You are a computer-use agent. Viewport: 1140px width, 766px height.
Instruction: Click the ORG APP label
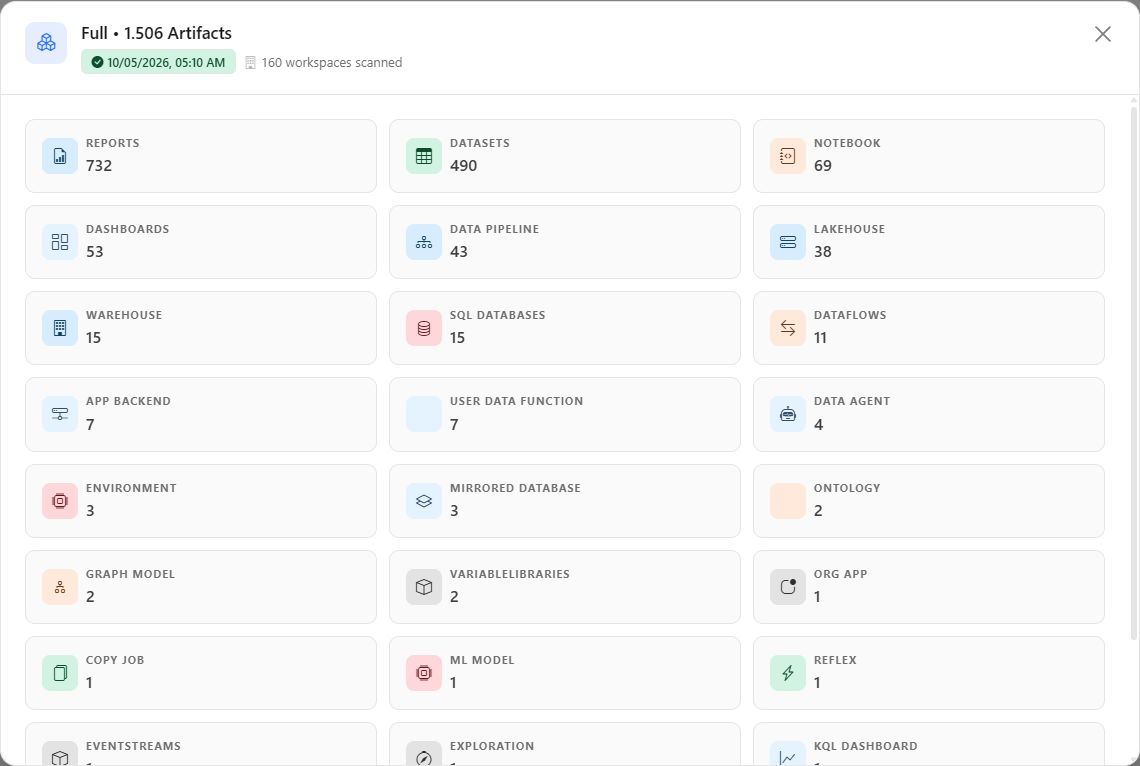click(840, 574)
